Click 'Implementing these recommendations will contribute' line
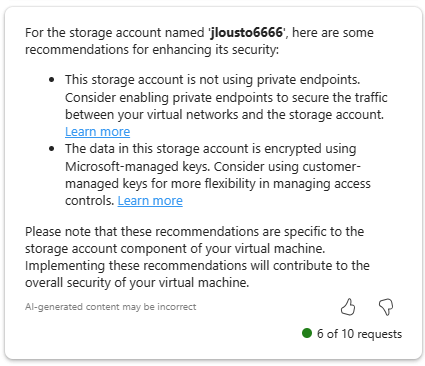The height and width of the screenshot is (366, 425). tap(197, 266)
